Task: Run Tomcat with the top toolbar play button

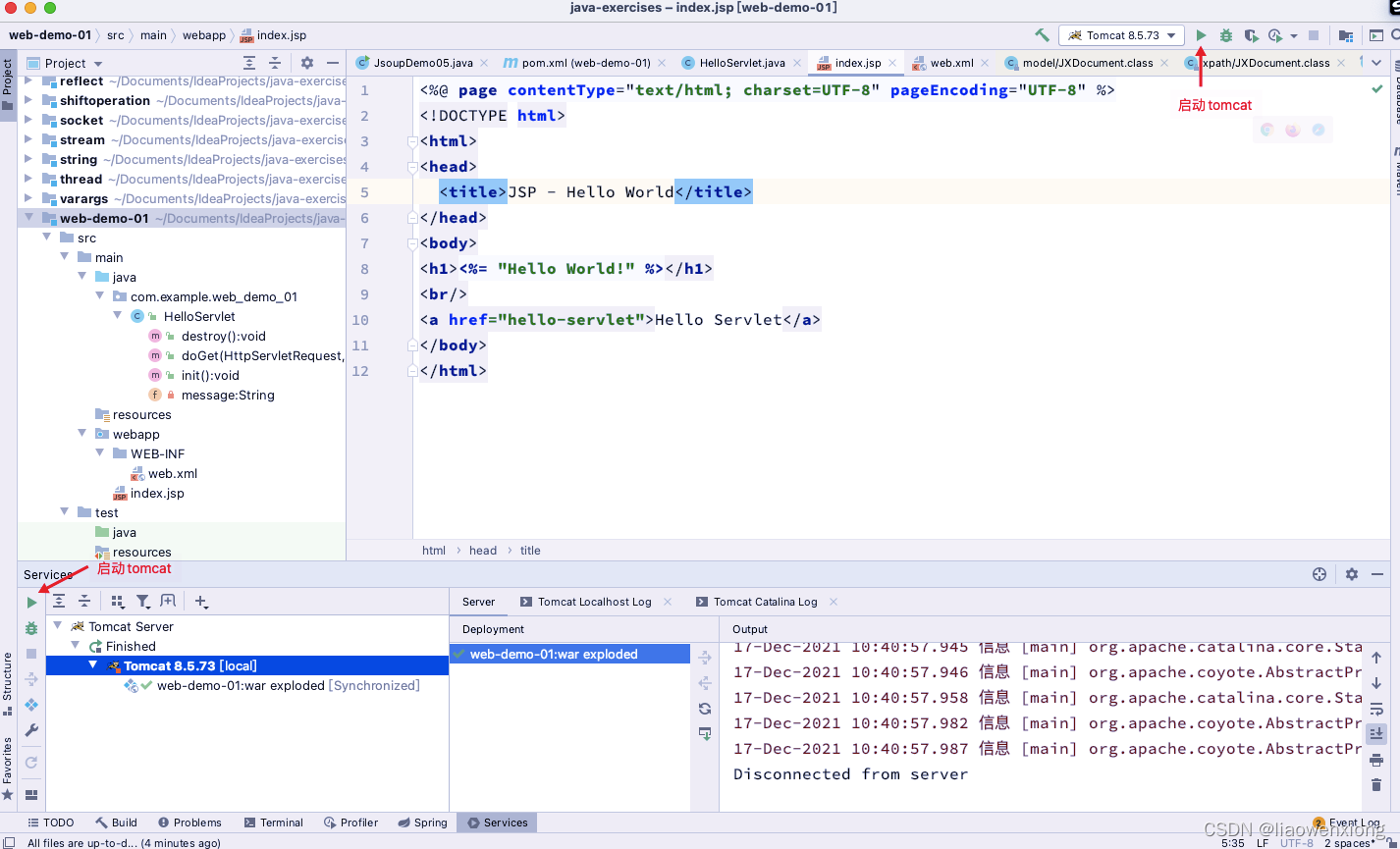Action: (x=1201, y=35)
